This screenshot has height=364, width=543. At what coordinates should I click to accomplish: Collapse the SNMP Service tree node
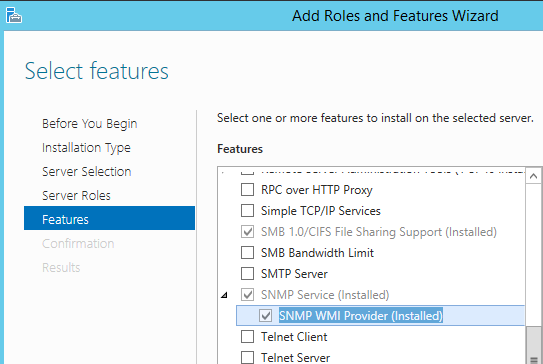pos(224,295)
